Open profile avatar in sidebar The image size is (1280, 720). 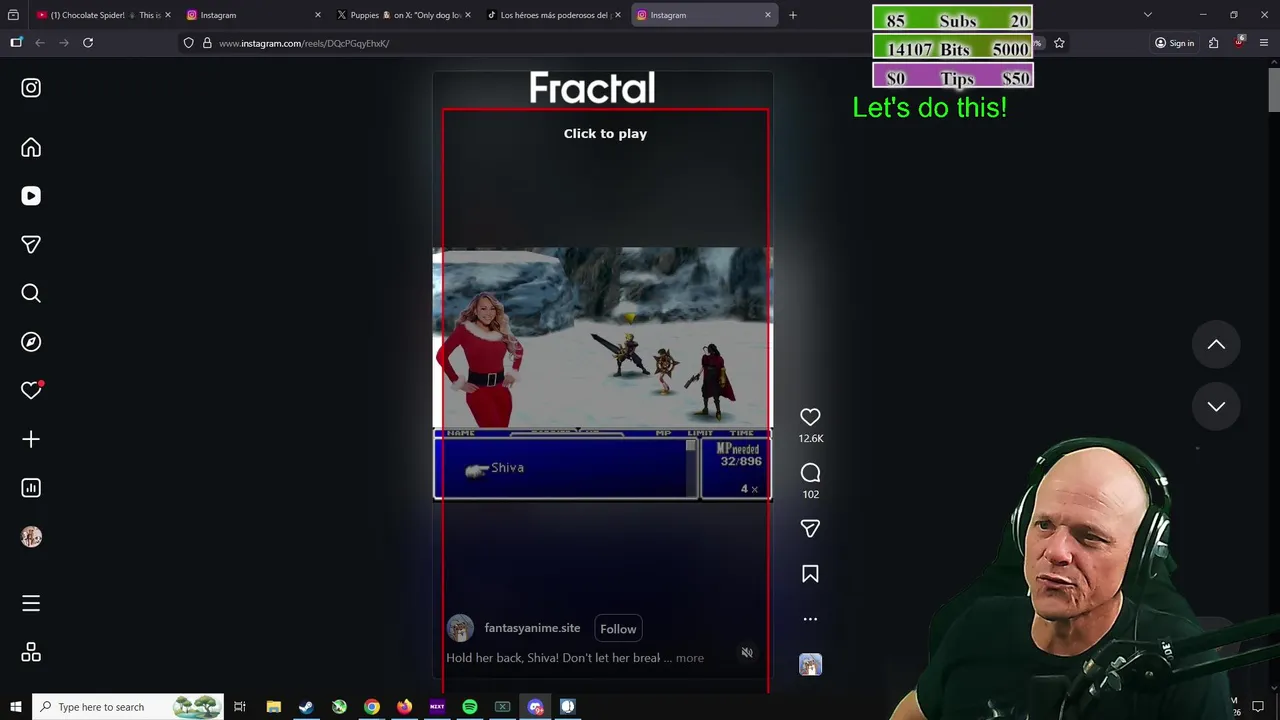(x=31, y=537)
